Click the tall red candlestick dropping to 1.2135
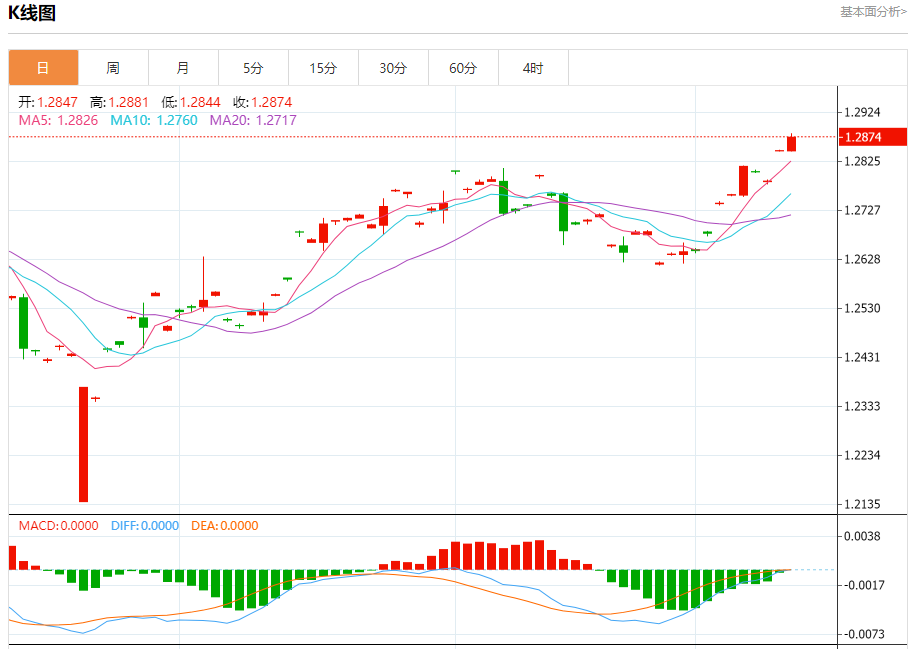Image resolution: width=914 pixels, height=649 pixels. pyautogui.click(x=83, y=444)
